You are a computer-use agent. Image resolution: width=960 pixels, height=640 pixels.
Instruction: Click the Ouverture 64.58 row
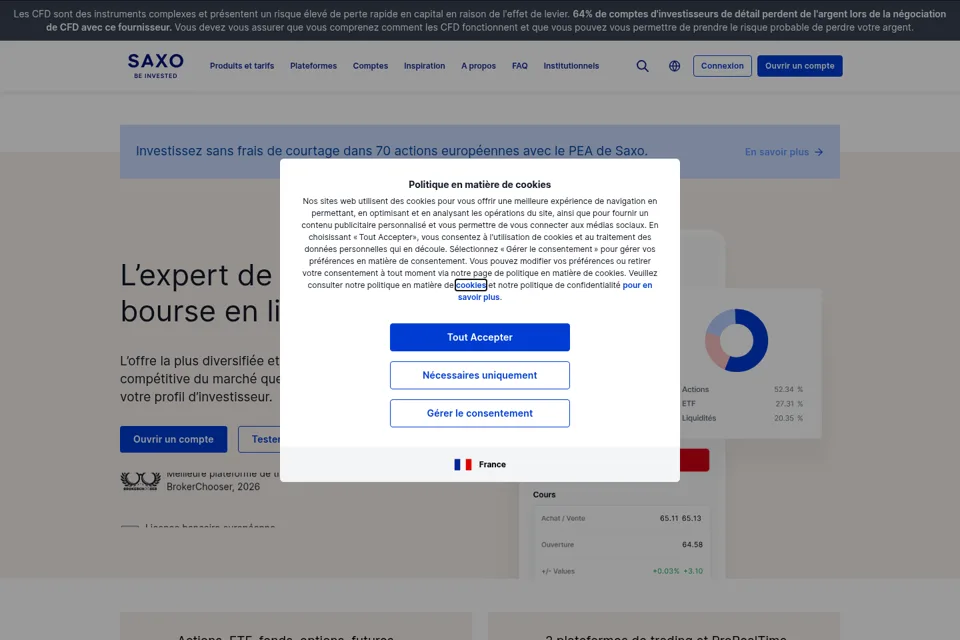click(621, 544)
